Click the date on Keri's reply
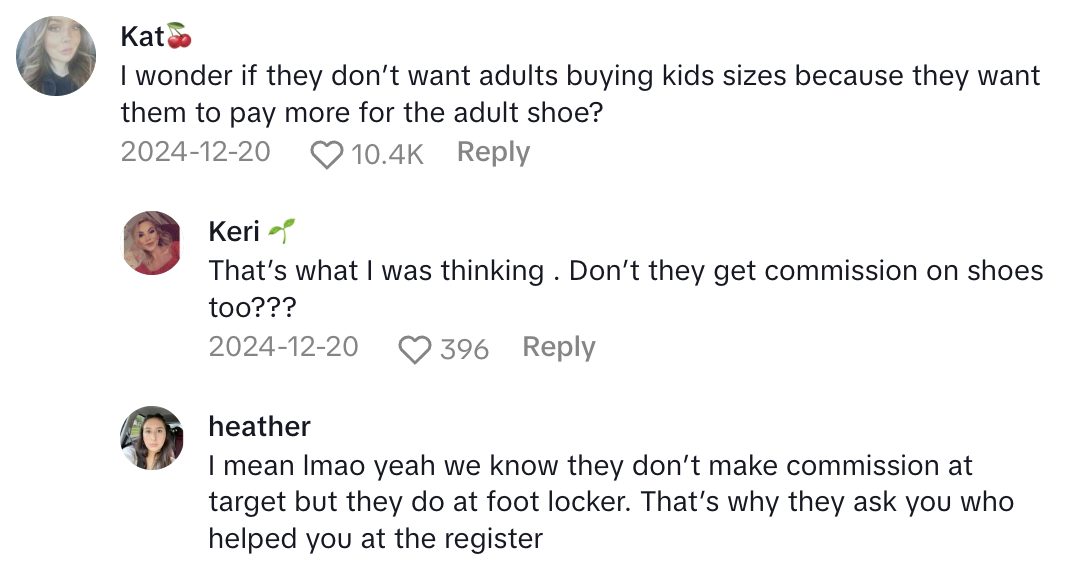Image resolution: width=1066 pixels, height=562 pixels. click(x=283, y=347)
